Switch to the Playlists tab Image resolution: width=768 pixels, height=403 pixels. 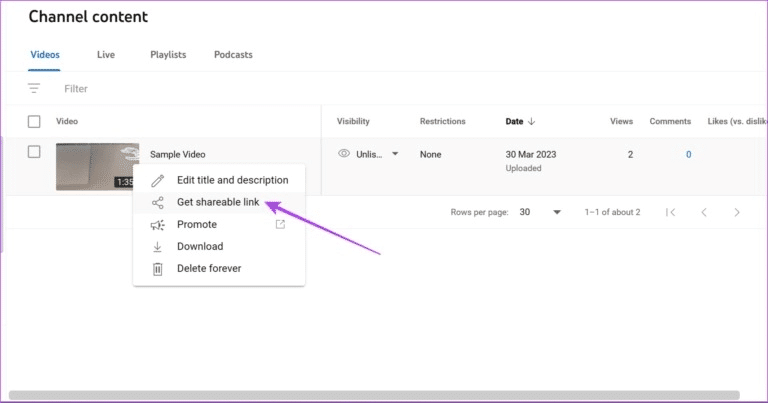[168, 55]
